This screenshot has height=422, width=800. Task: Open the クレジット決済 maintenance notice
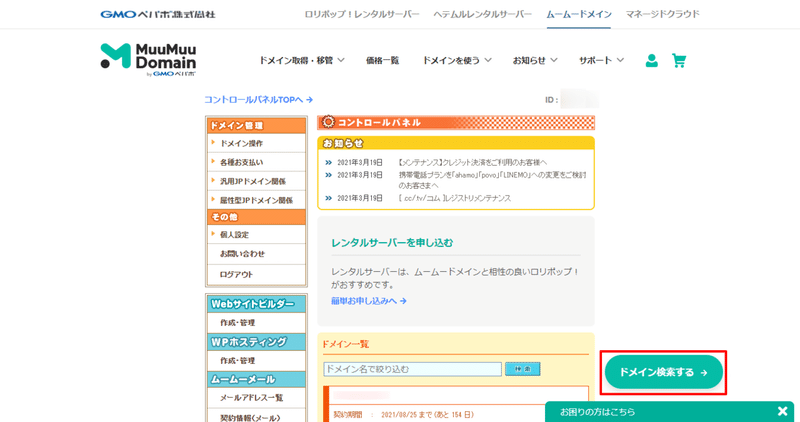pos(472,162)
